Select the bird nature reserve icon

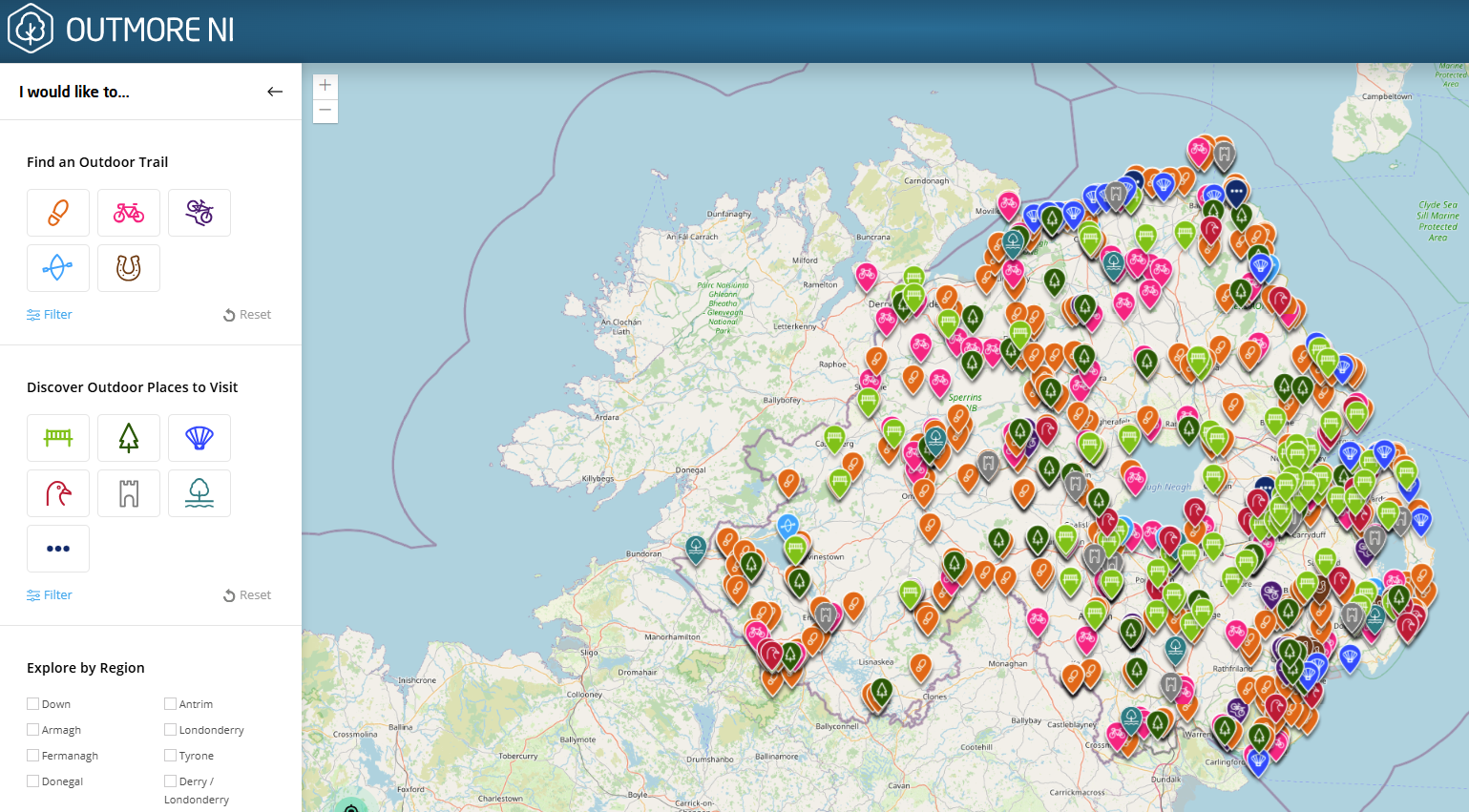coord(58,493)
